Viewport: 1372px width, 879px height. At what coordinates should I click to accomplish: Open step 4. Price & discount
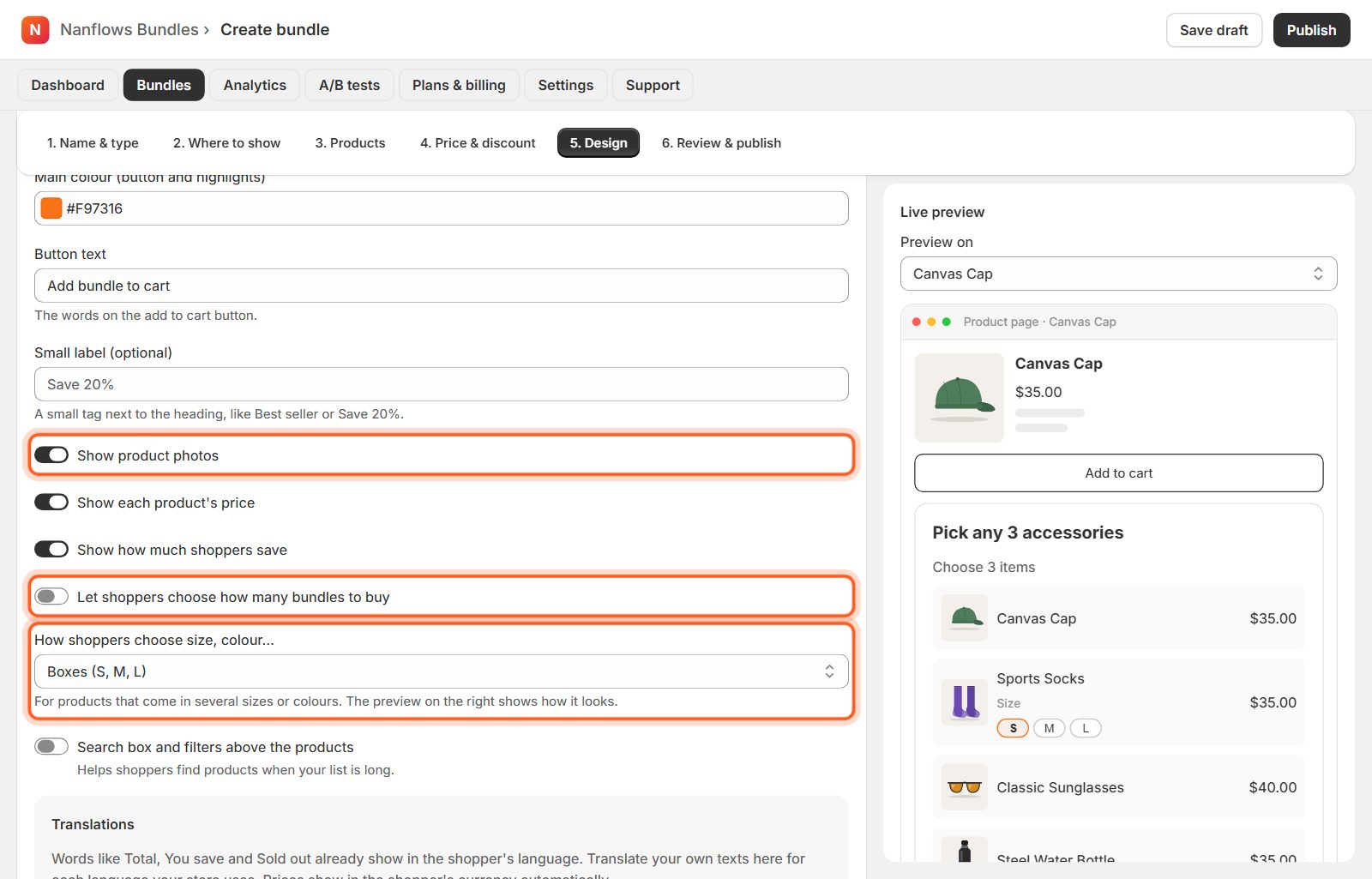pyautogui.click(x=478, y=143)
